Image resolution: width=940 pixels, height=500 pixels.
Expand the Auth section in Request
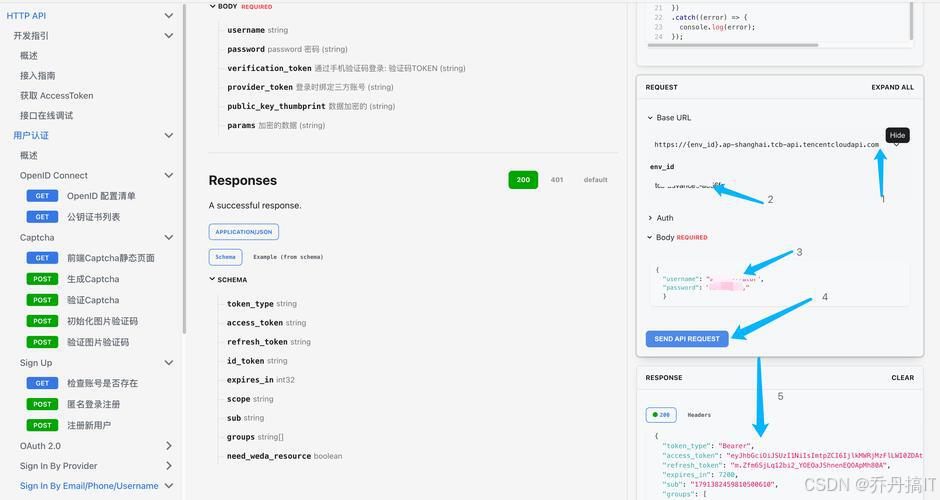(650, 218)
